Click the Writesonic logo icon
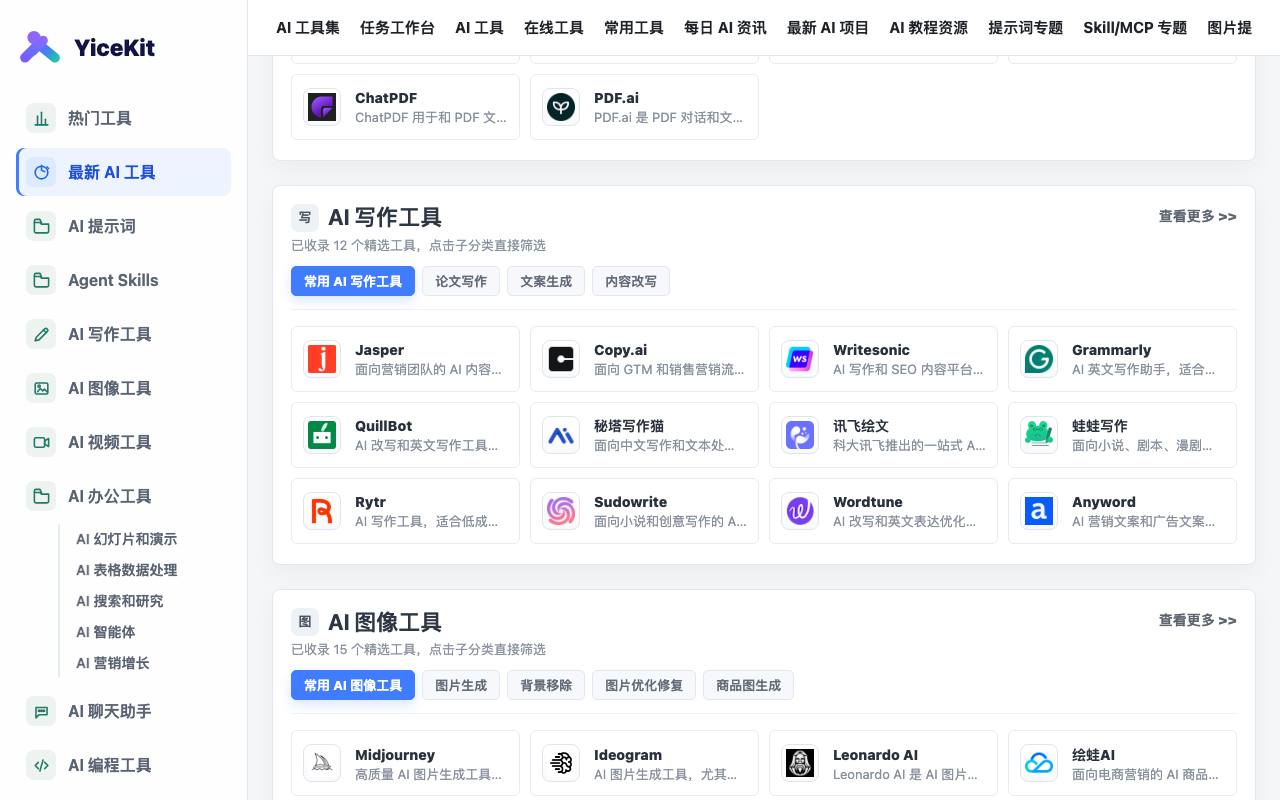Screen dimensions: 1280x800 click(800, 359)
